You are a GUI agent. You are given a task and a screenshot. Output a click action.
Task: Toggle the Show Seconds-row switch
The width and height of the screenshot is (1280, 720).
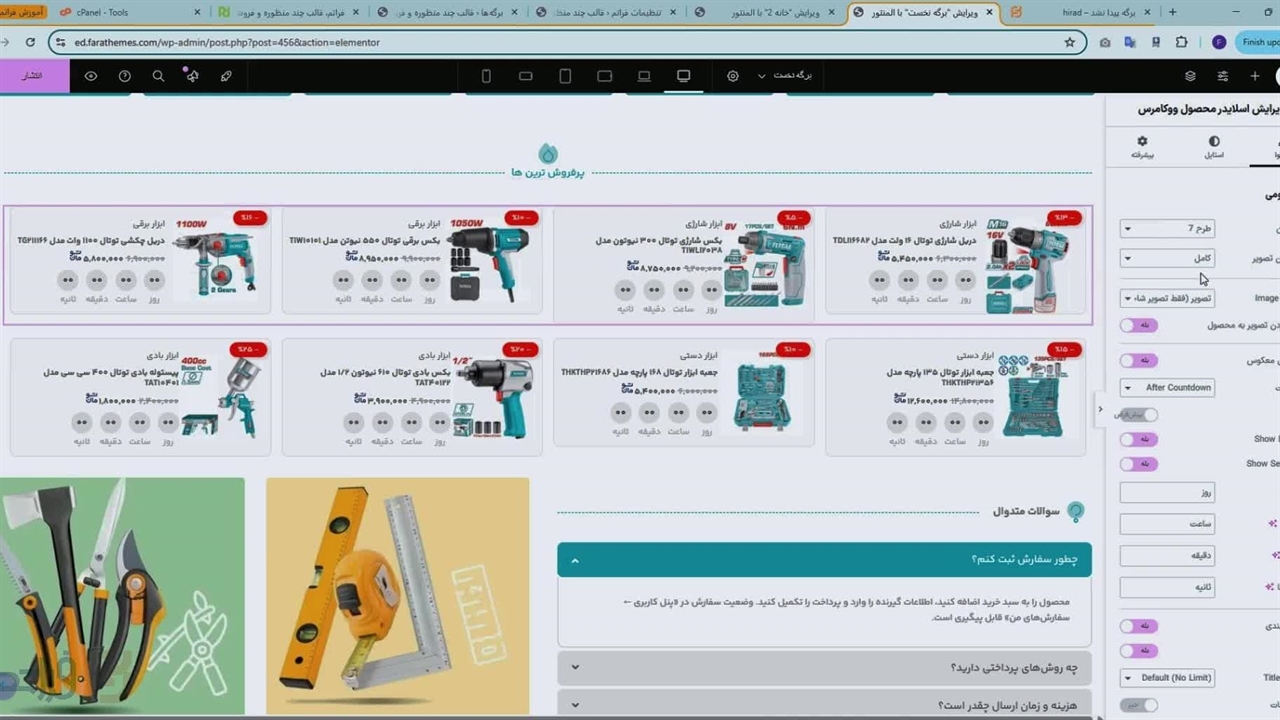(x=1138, y=464)
